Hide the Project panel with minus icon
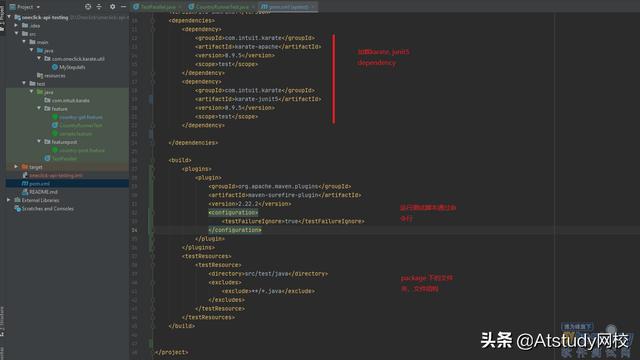The height and width of the screenshot is (360, 640). point(123,7)
